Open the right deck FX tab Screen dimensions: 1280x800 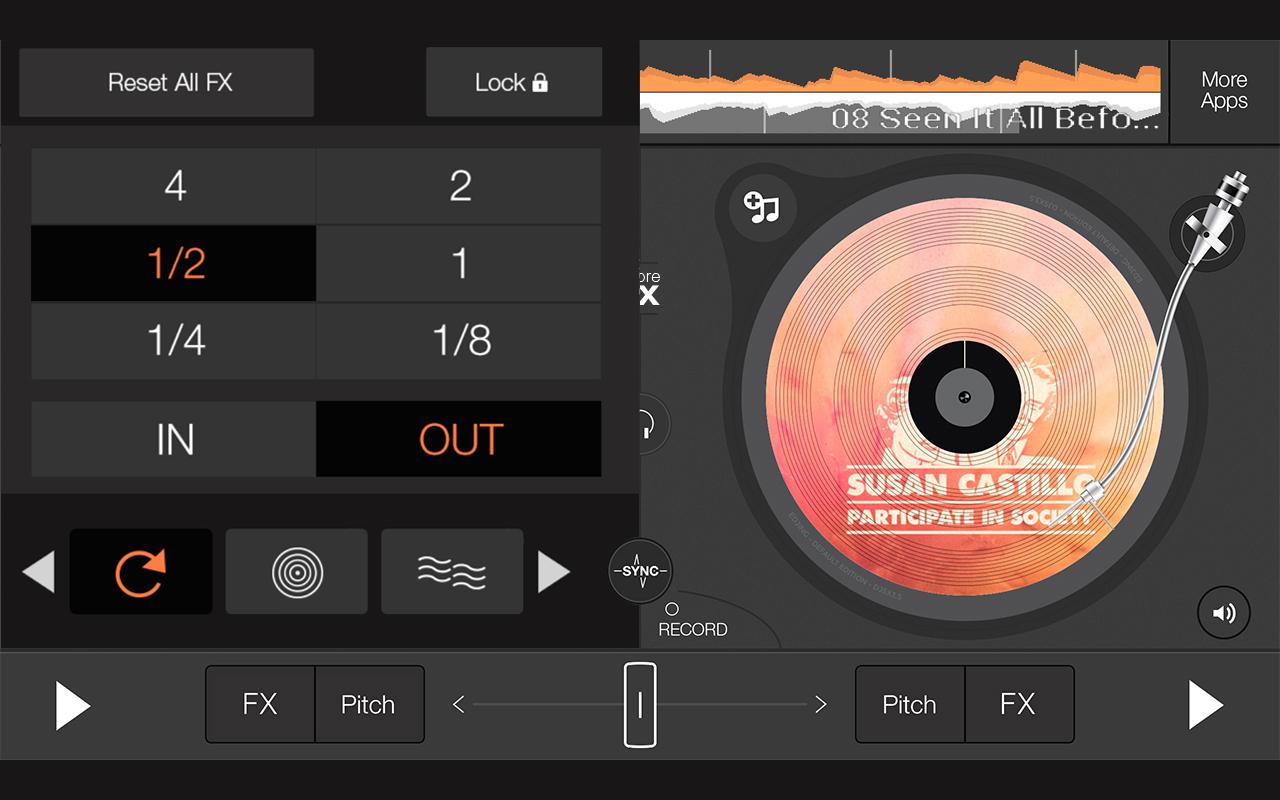[1018, 705]
